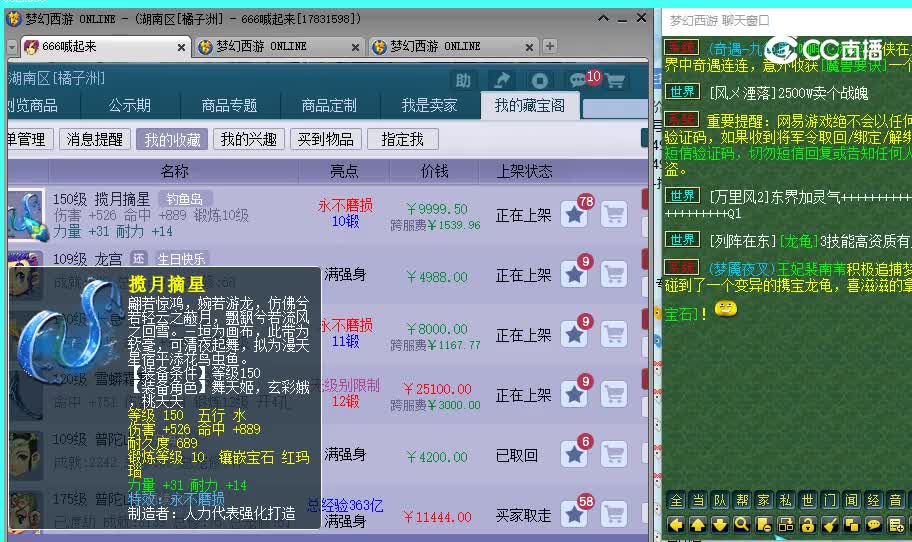Click magnifier search icon in chat toolbar
Screen dimensions: 912x542
coord(742,525)
